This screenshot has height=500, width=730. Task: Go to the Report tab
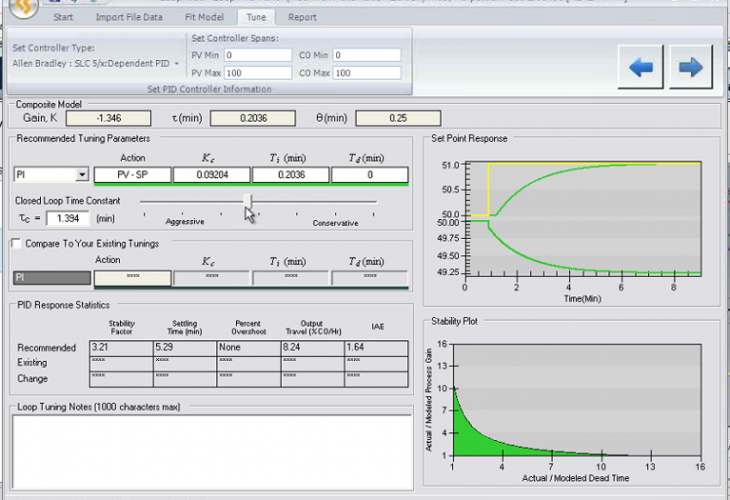tap(302, 17)
